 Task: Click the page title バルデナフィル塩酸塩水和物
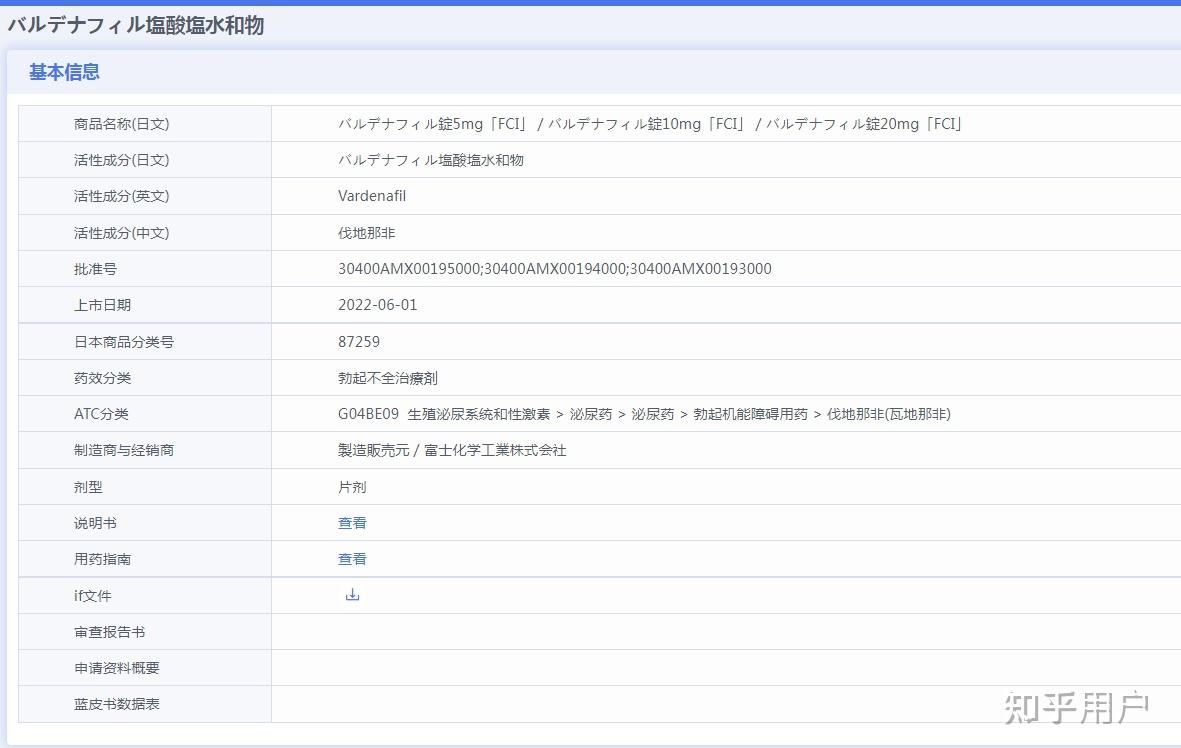(x=136, y=26)
